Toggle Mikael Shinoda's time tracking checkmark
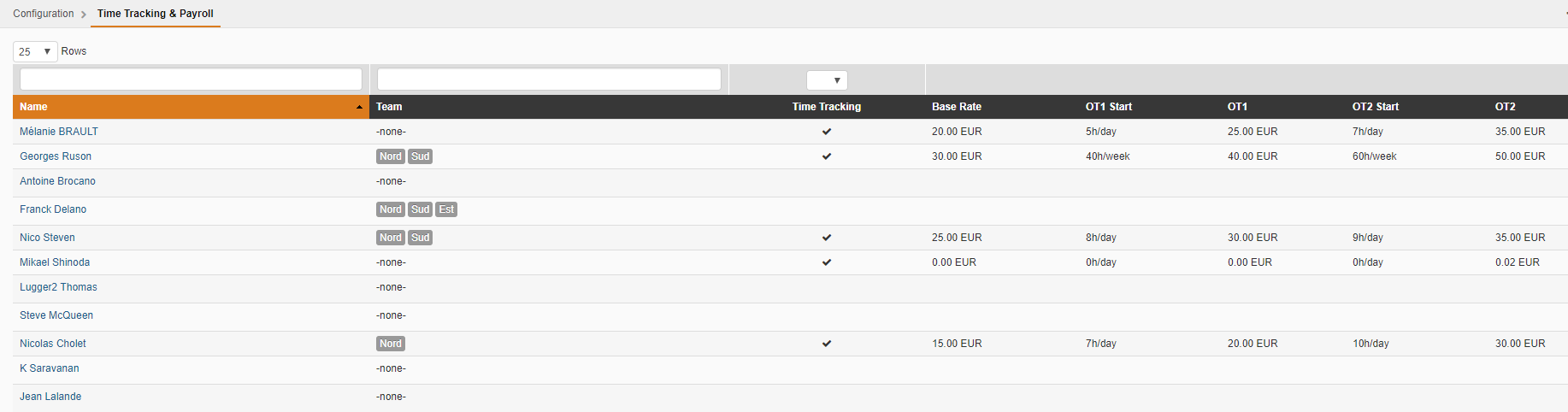This screenshot has height=412, width=1568. point(827,262)
